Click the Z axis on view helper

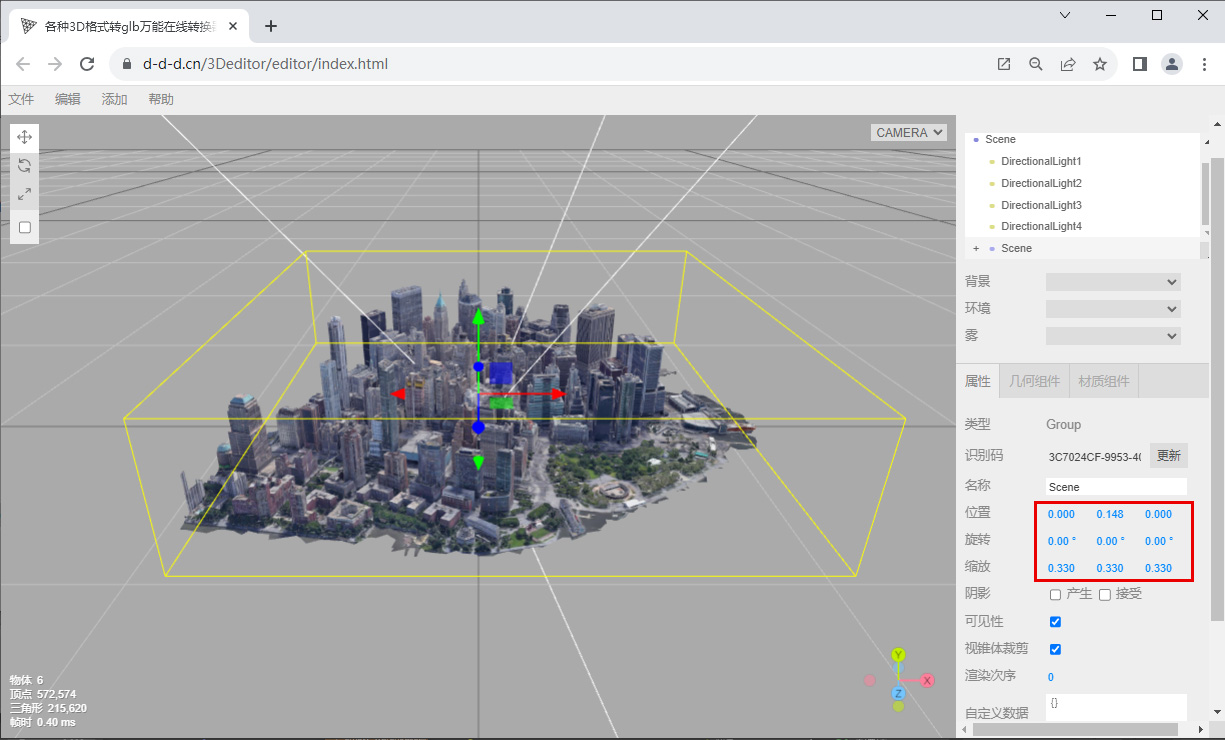pos(898,693)
